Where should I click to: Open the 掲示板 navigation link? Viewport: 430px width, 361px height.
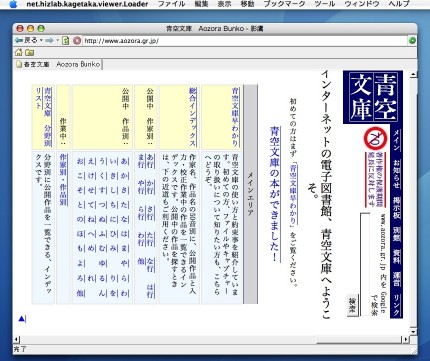pos(396,208)
